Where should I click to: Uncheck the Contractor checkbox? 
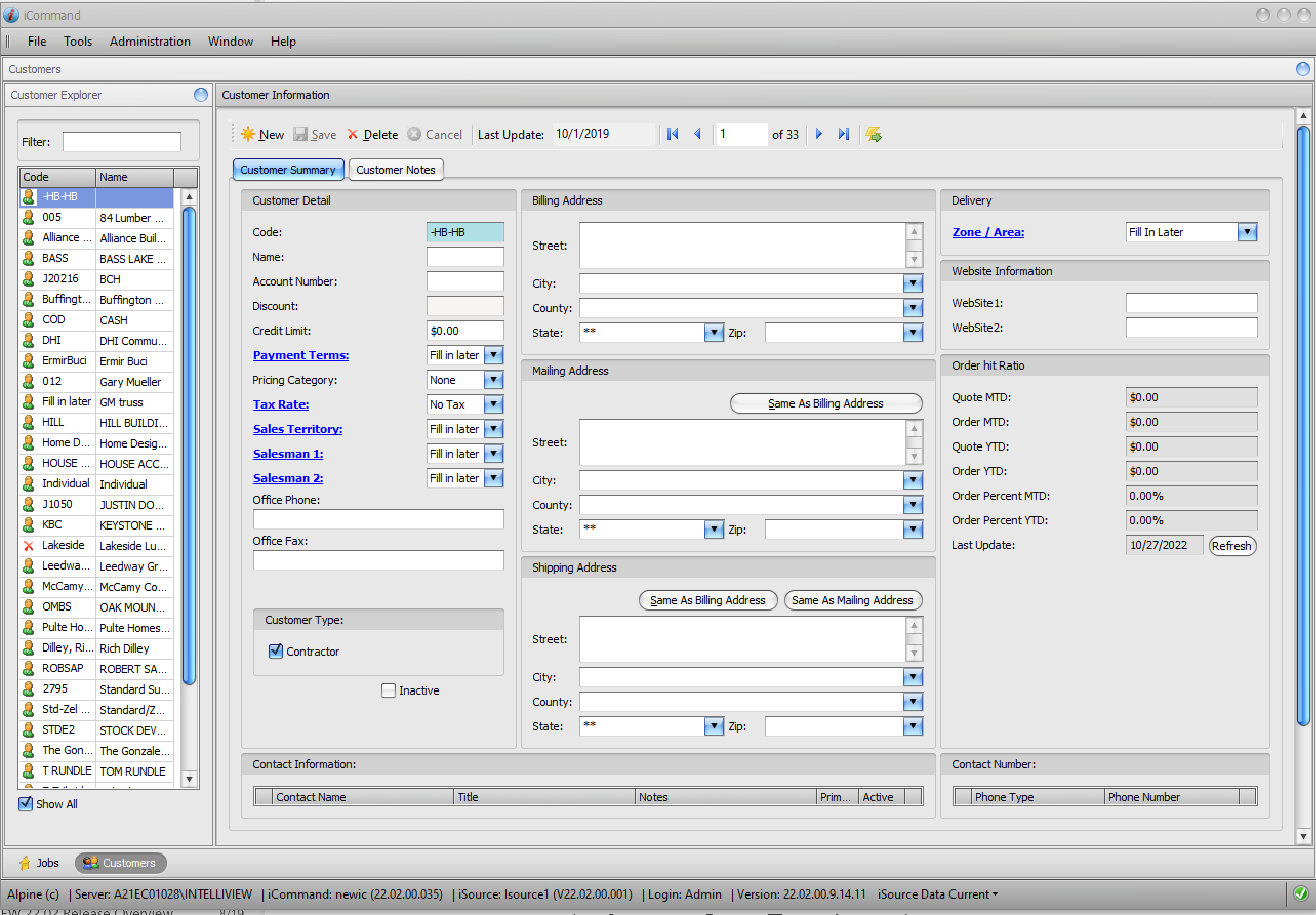click(276, 651)
